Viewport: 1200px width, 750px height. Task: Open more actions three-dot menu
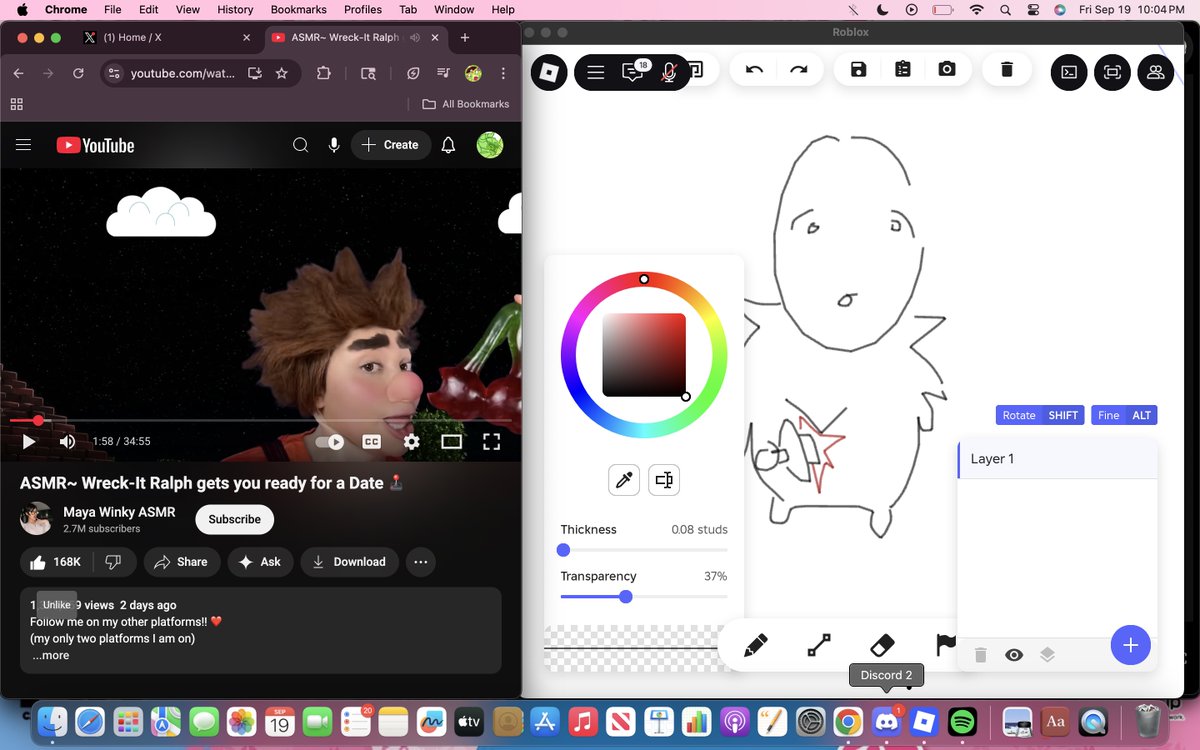click(x=420, y=562)
